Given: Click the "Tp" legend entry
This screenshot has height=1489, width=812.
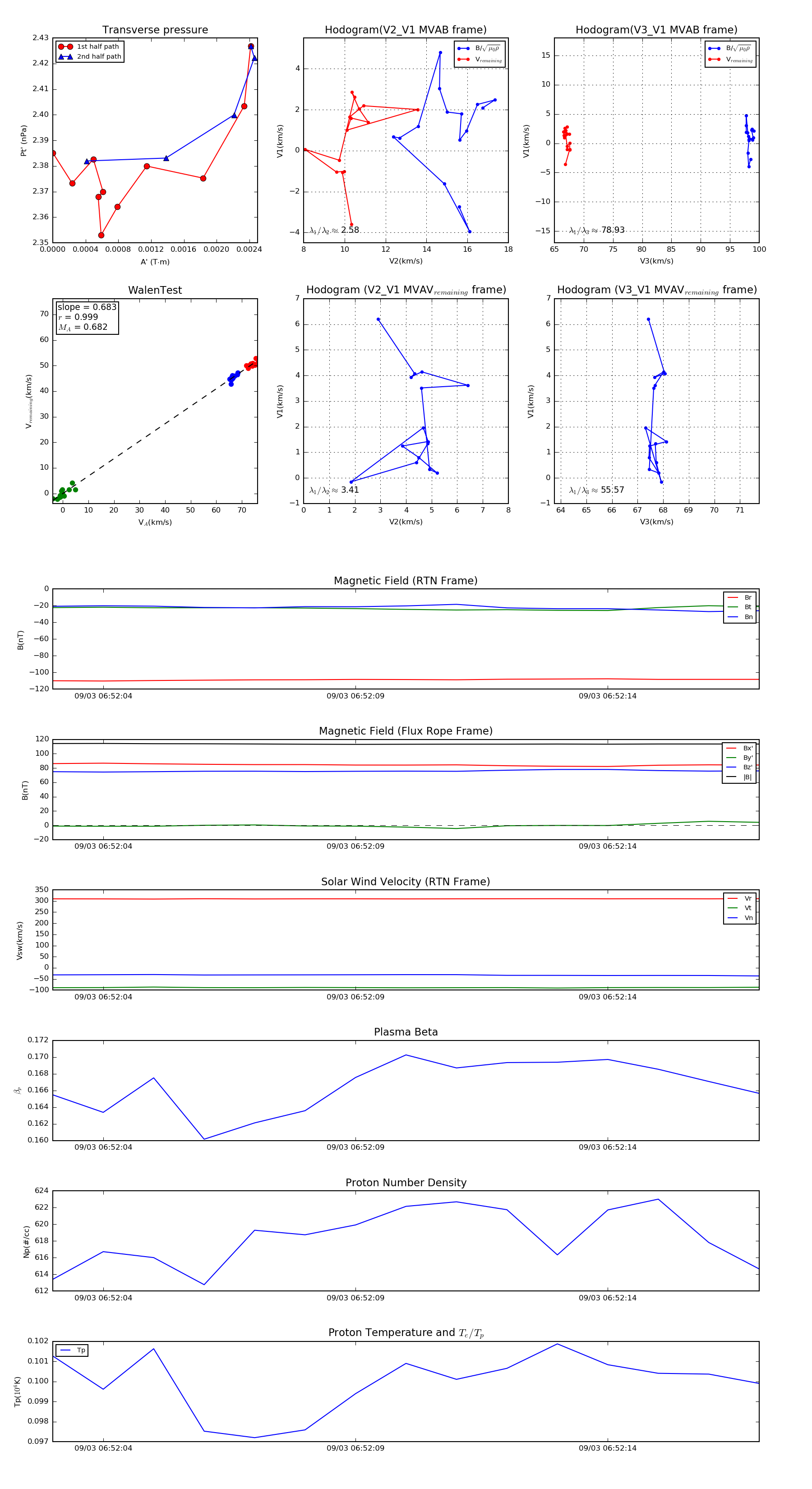Looking at the screenshot, I should pyautogui.click(x=73, y=1351).
